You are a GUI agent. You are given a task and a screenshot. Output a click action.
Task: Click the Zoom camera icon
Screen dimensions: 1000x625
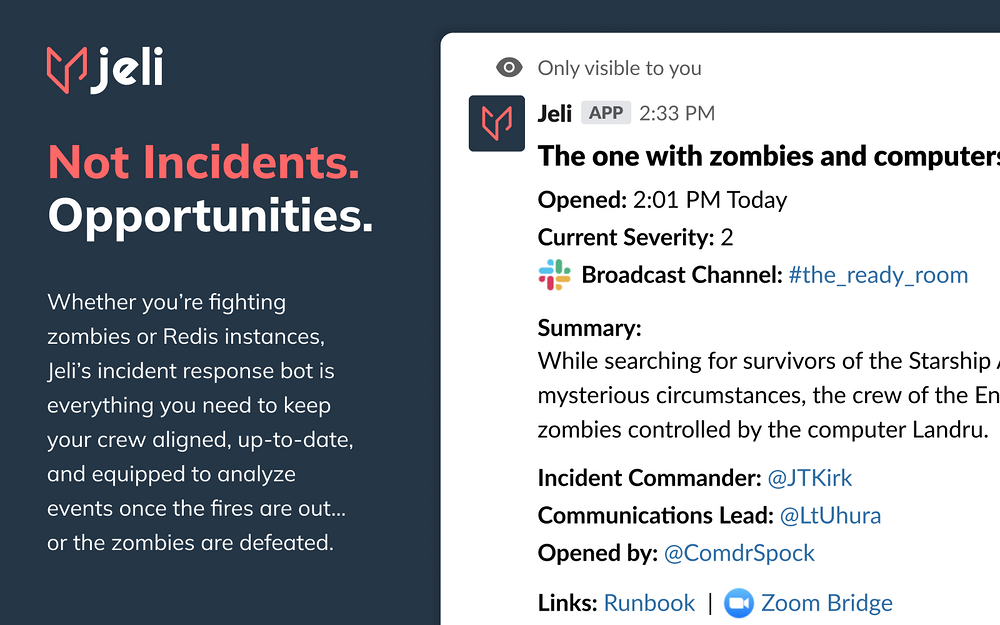click(x=739, y=603)
